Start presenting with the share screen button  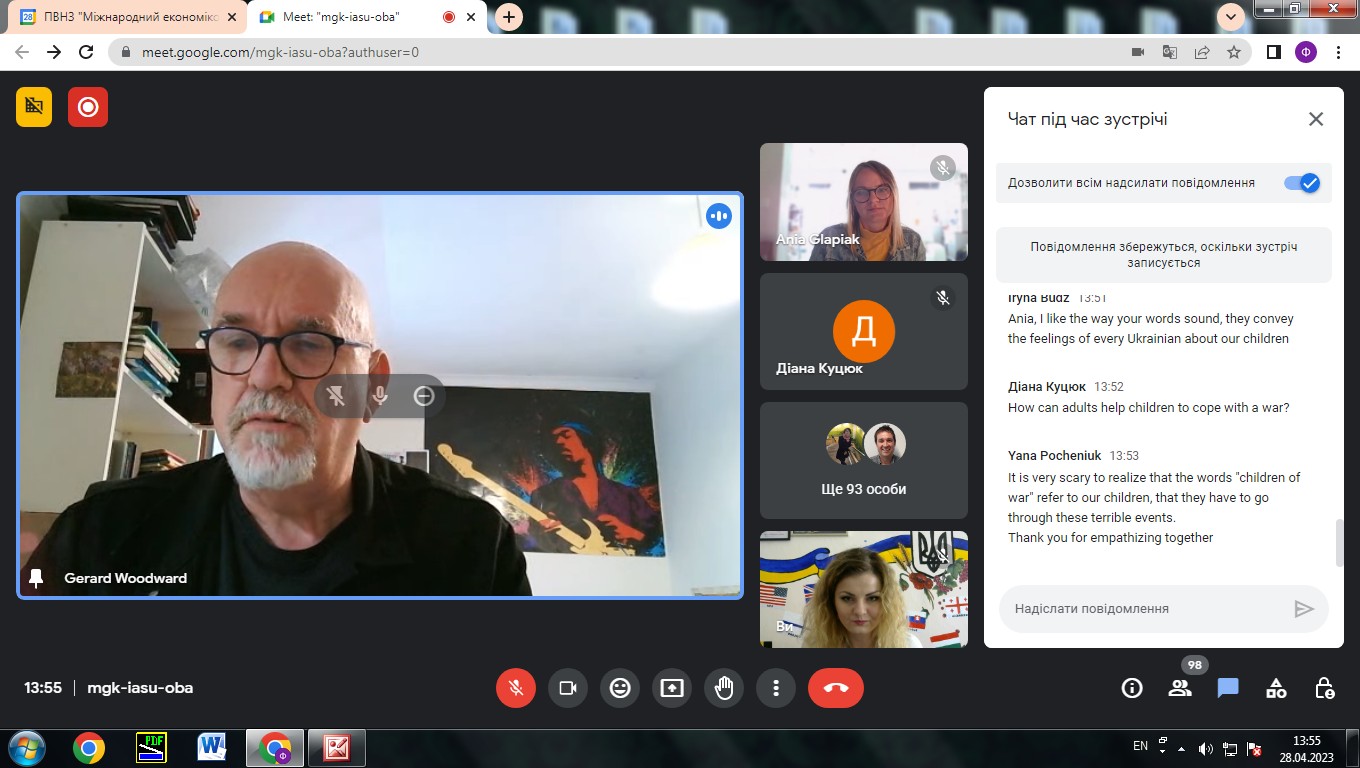672,688
